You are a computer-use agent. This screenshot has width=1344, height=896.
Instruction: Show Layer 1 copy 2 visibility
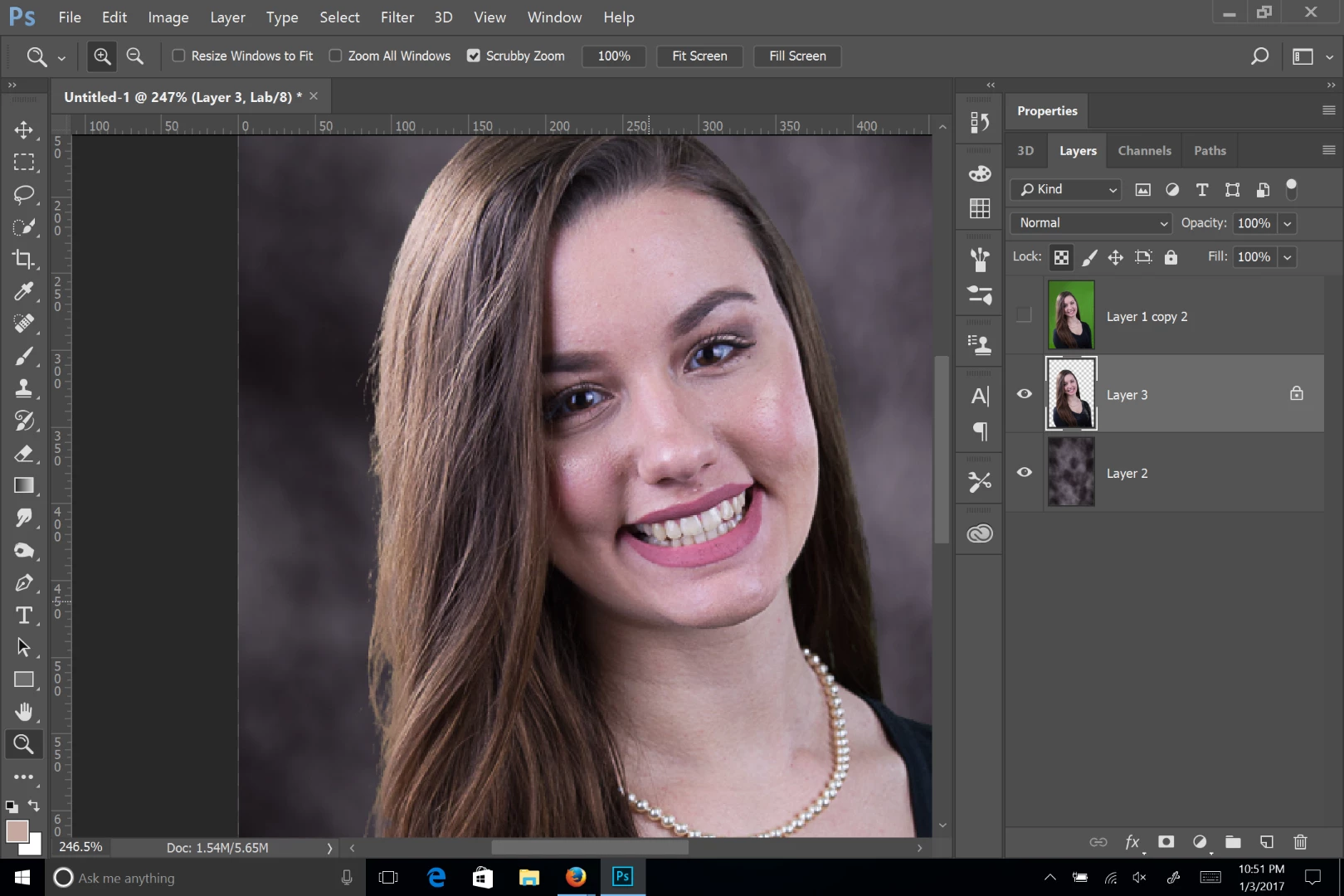[1025, 315]
